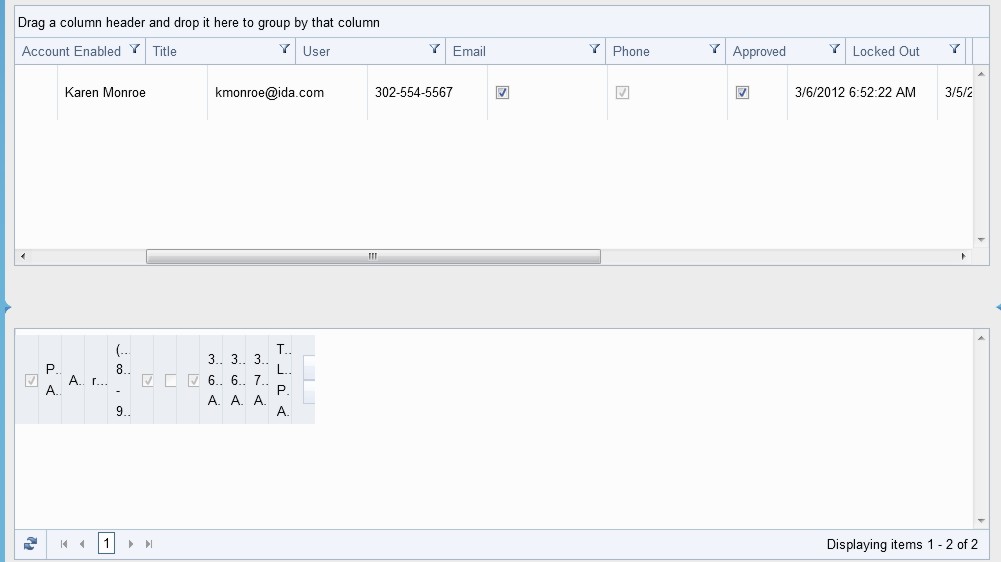
Task: Open the Phone column filter
Action: (x=714, y=49)
